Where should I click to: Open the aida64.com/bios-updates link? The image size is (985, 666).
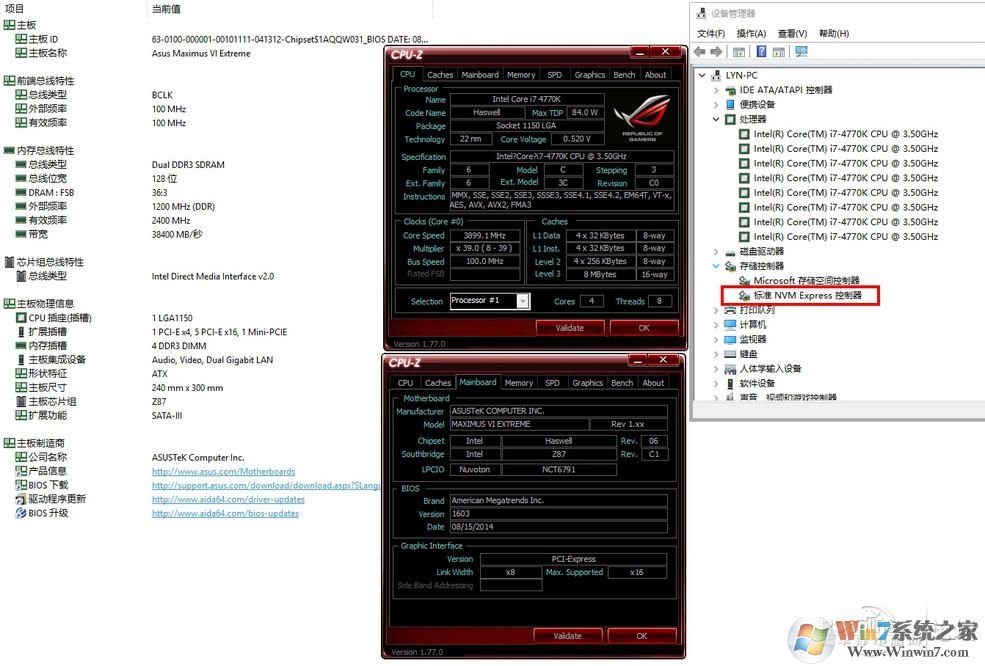click(225, 513)
